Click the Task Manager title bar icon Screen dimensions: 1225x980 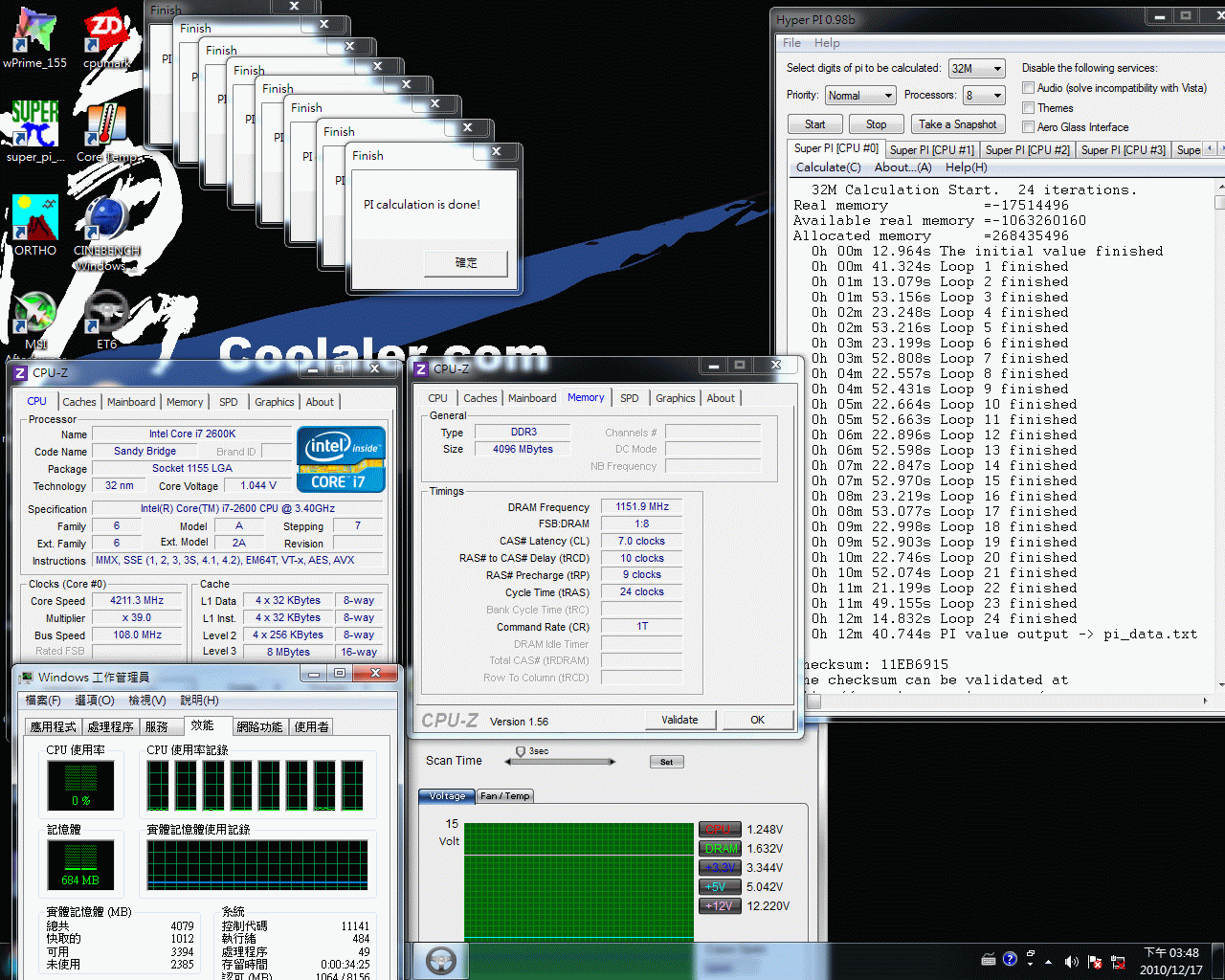(25, 677)
